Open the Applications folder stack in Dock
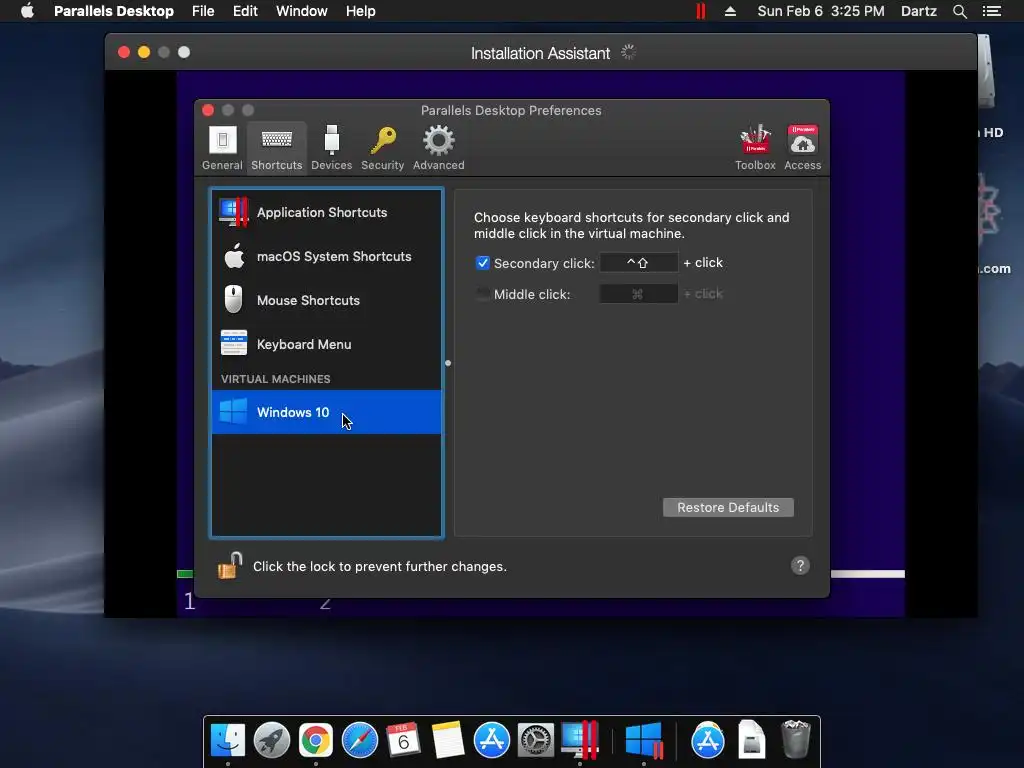 (x=708, y=740)
